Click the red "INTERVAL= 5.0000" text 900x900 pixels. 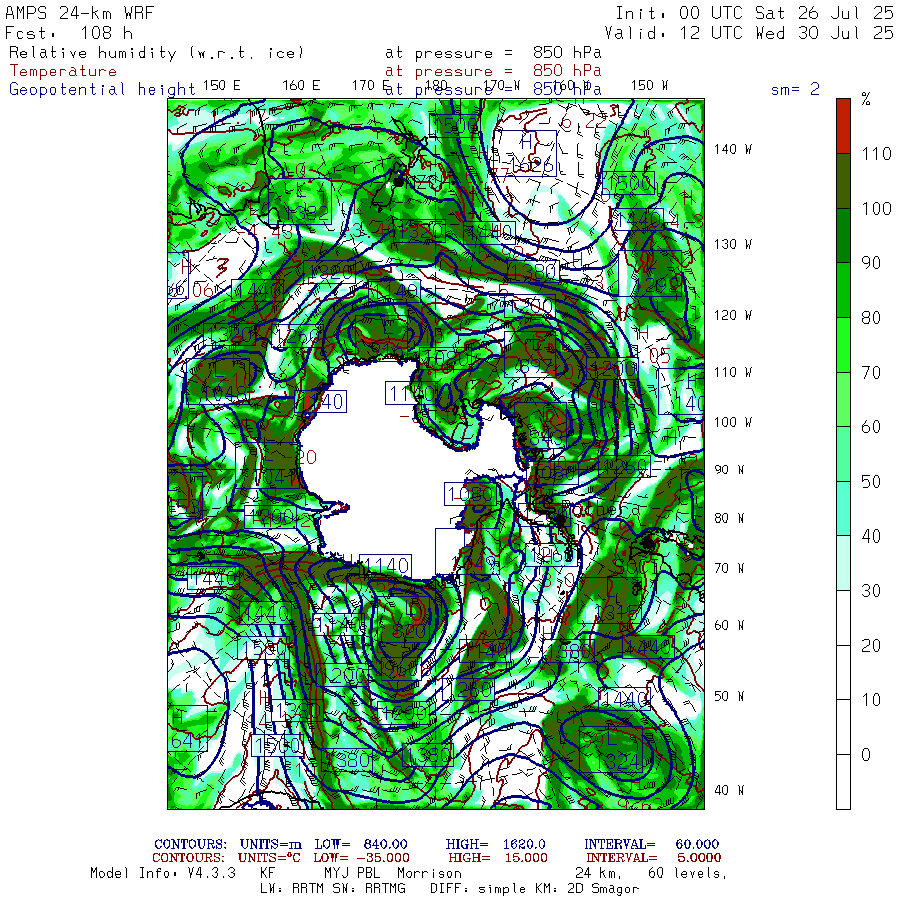pyautogui.click(x=654, y=858)
